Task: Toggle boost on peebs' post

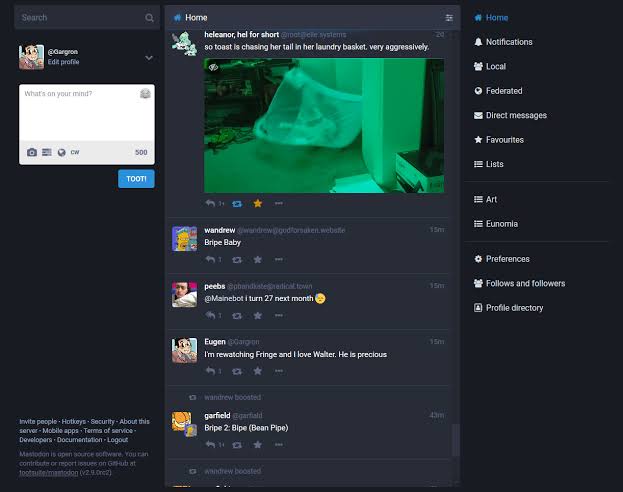Action: [x=236, y=315]
